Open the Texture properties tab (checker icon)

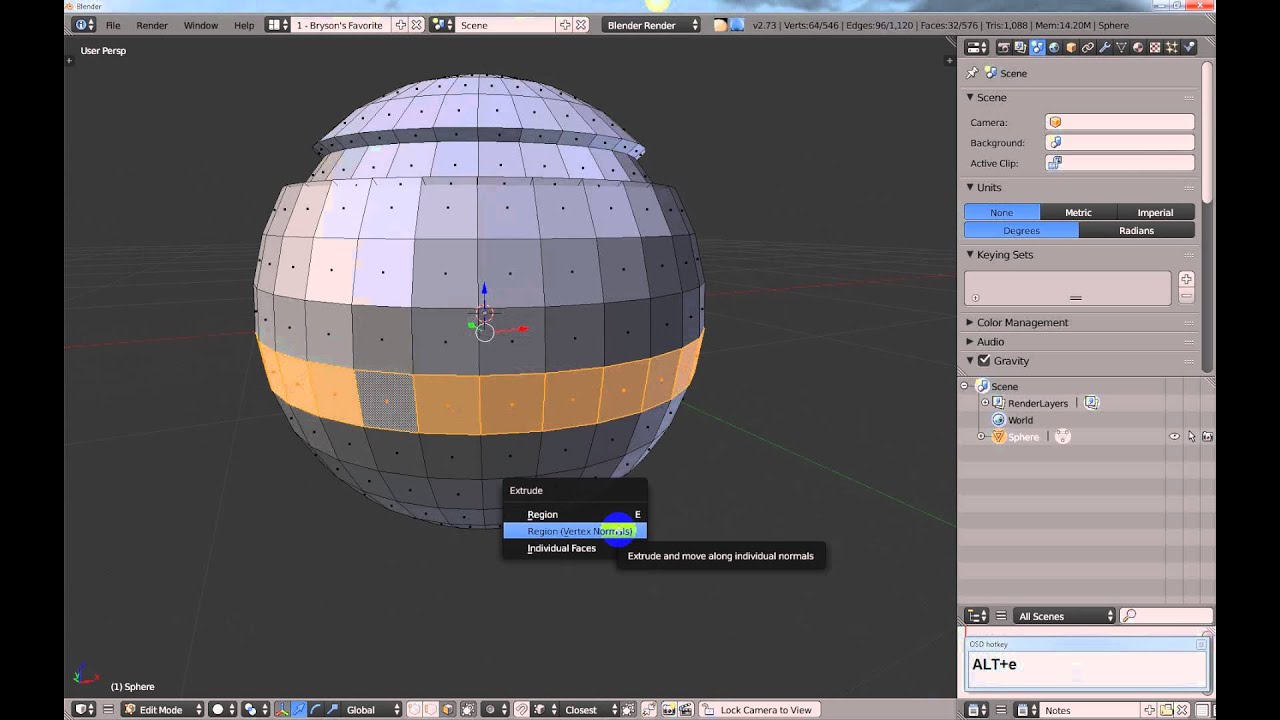click(x=1154, y=47)
